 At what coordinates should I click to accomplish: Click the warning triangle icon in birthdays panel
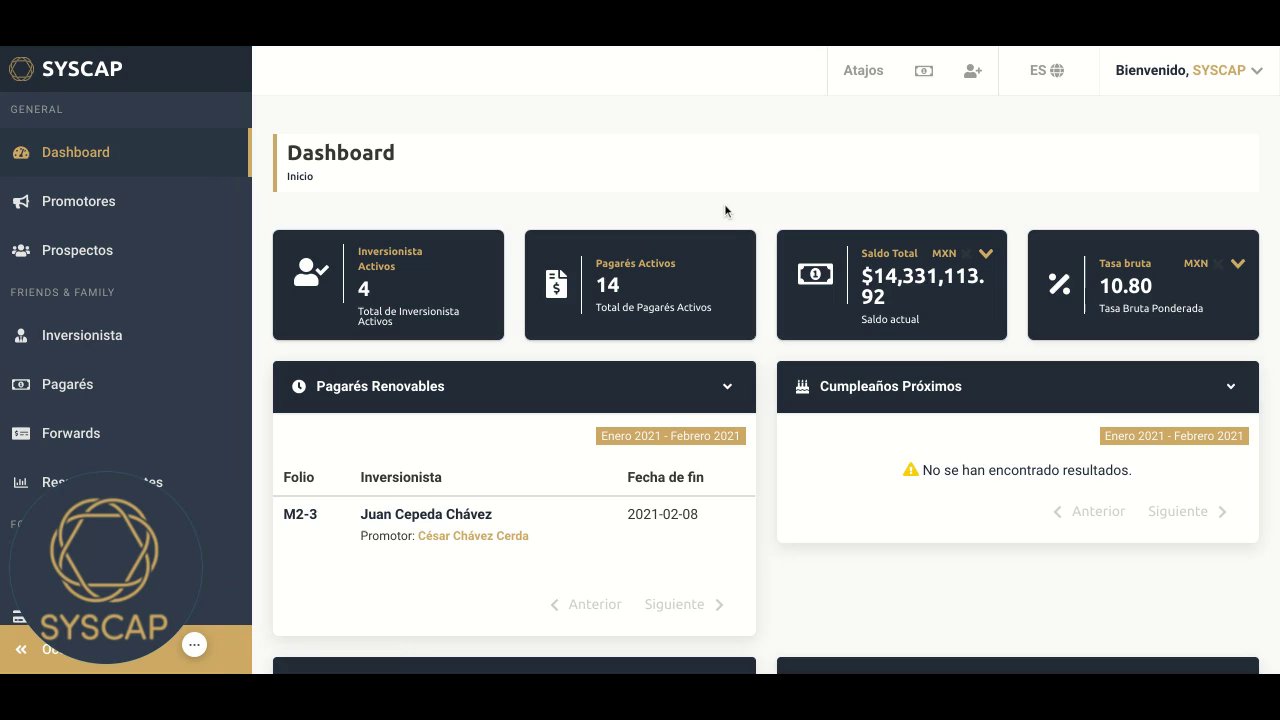pyautogui.click(x=910, y=469)
